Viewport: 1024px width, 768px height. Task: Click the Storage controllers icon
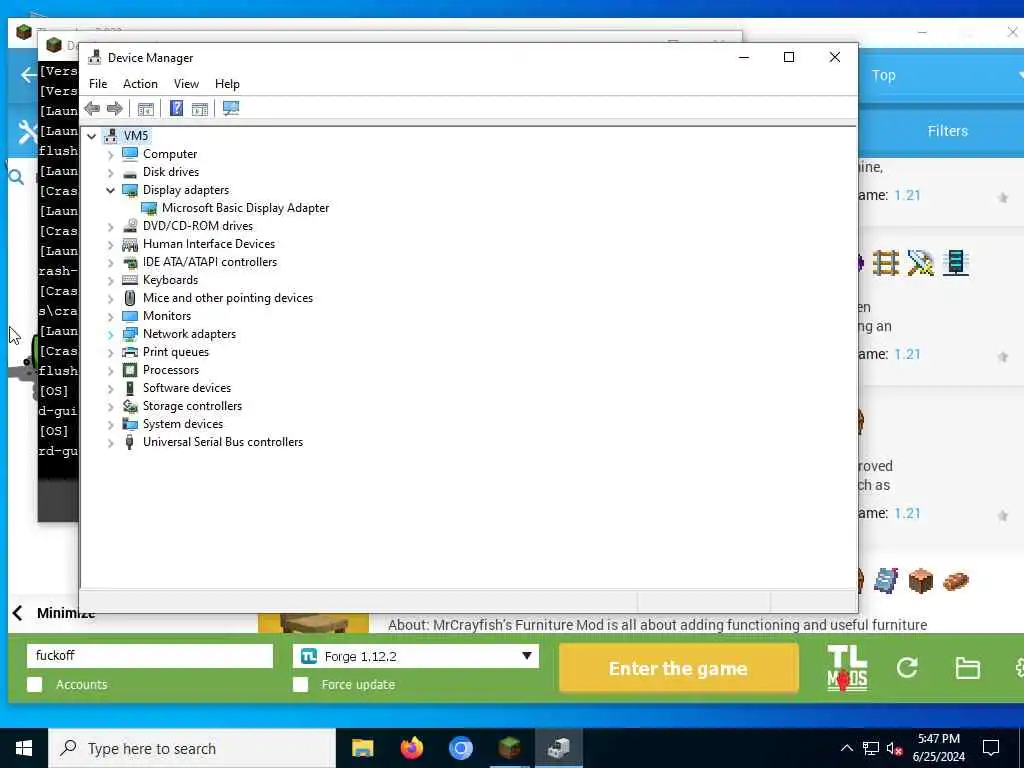[x=130, y=406]
